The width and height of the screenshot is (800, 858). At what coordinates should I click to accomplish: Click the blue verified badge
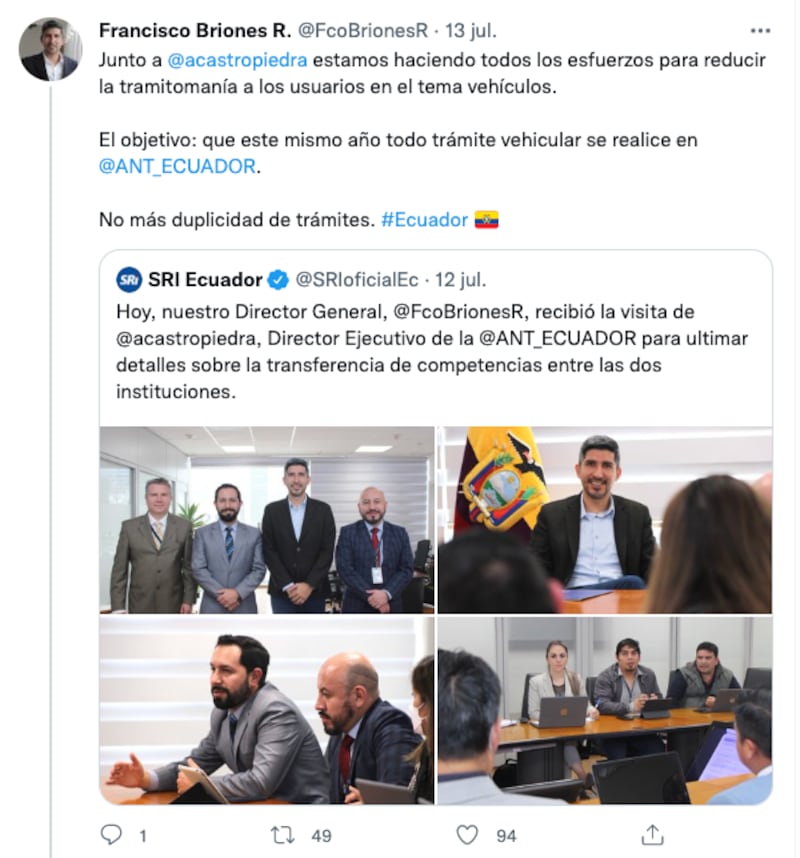(278, 280)
